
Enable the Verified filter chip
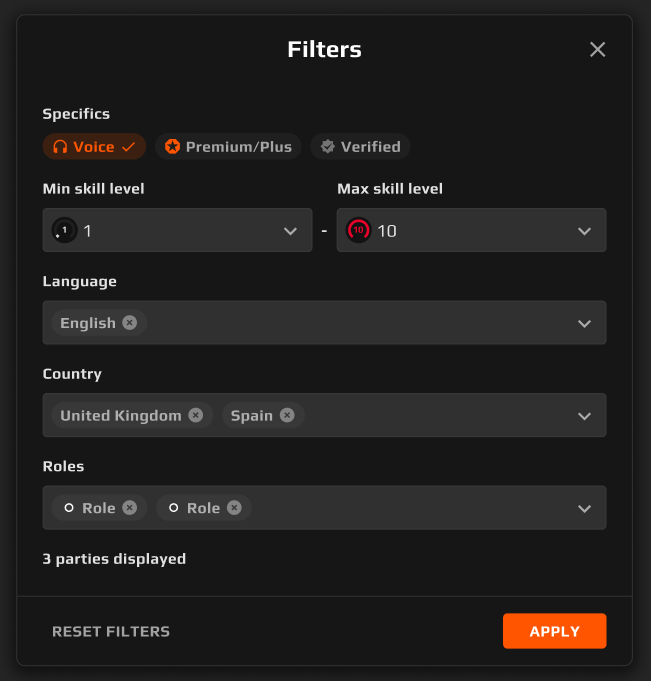(360, 146)
